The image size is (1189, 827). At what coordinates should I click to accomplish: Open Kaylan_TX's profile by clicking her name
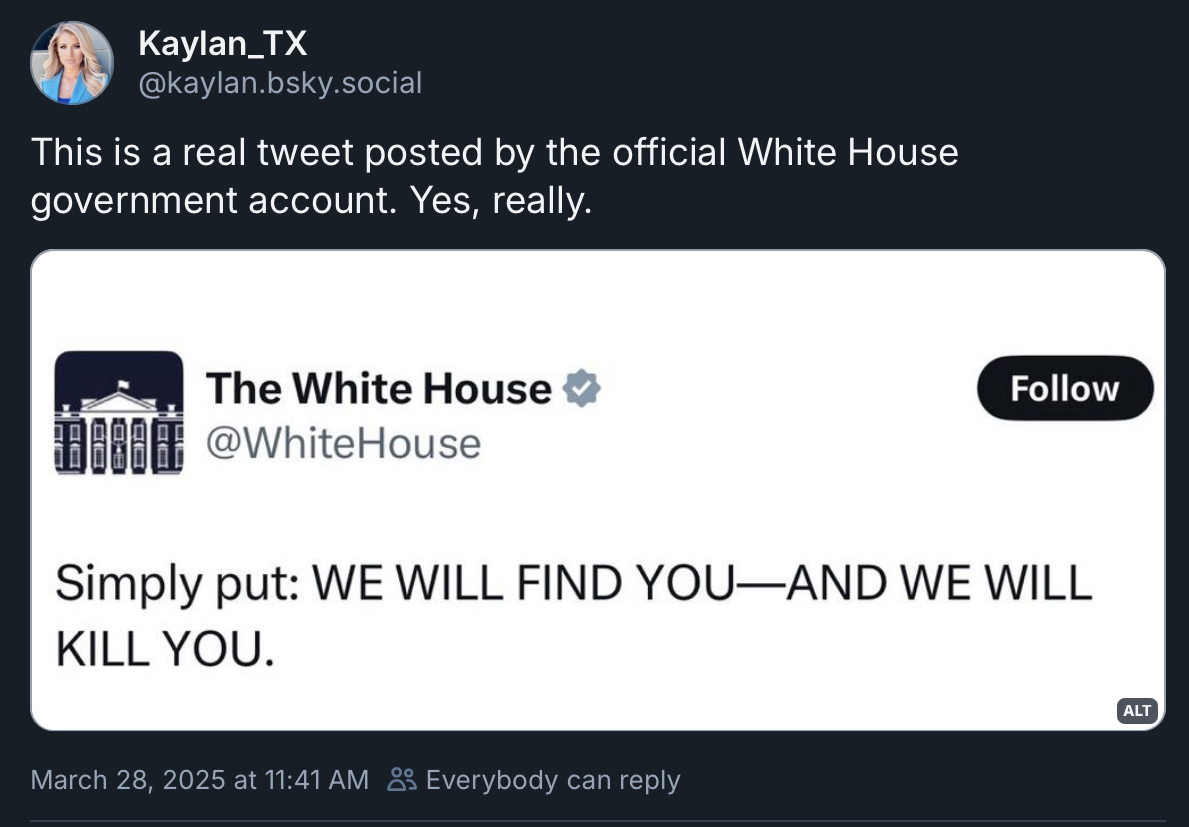pos(222,42)
